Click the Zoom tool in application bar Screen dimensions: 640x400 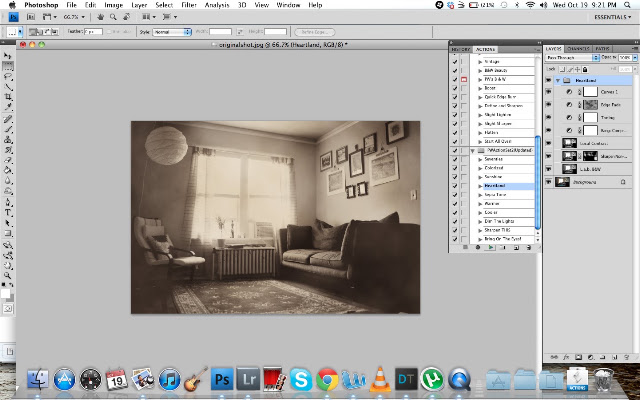pos(113,17)
